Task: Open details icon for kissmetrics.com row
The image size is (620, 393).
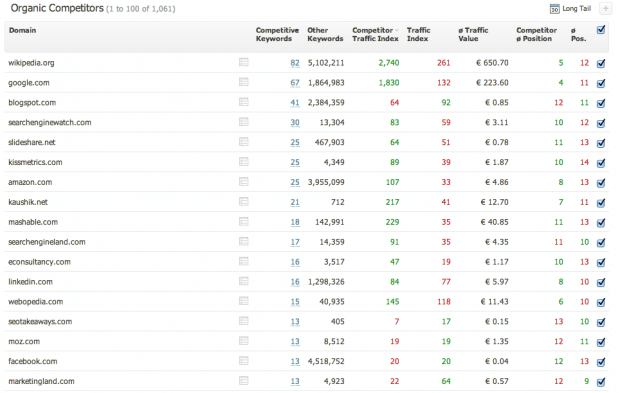Action: coord(244,162)
